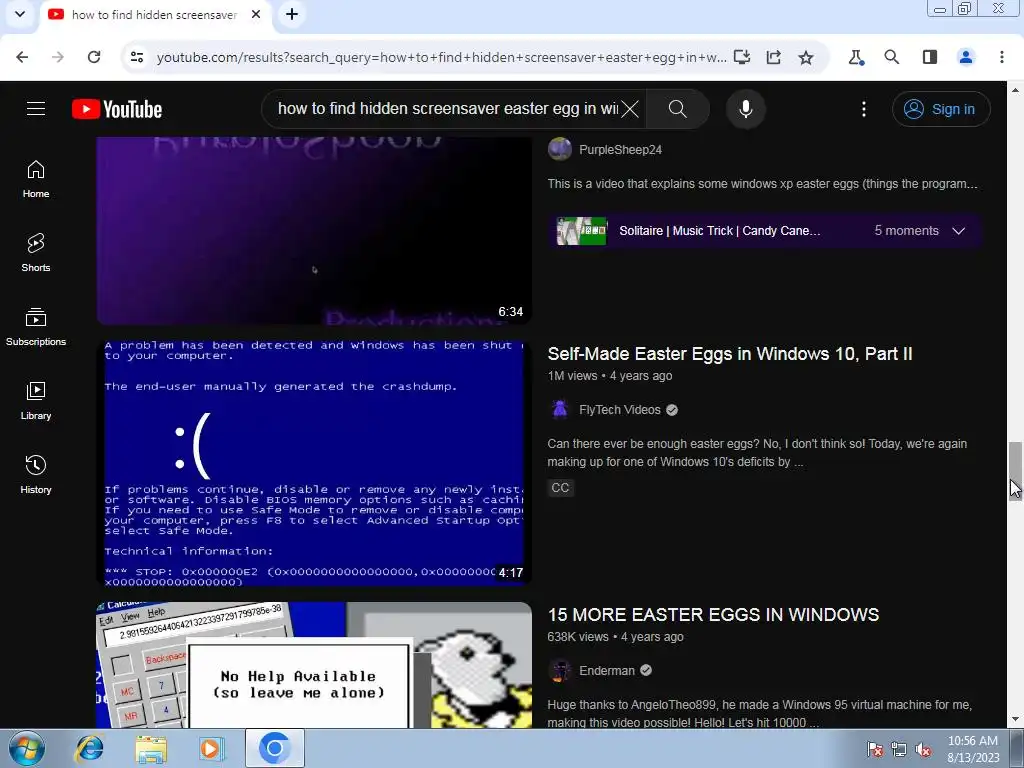Image resolution: width=1024 pixels, height=768 pixels.
Task: Expand the 5 moments chevron
Action: click(958, 231)
